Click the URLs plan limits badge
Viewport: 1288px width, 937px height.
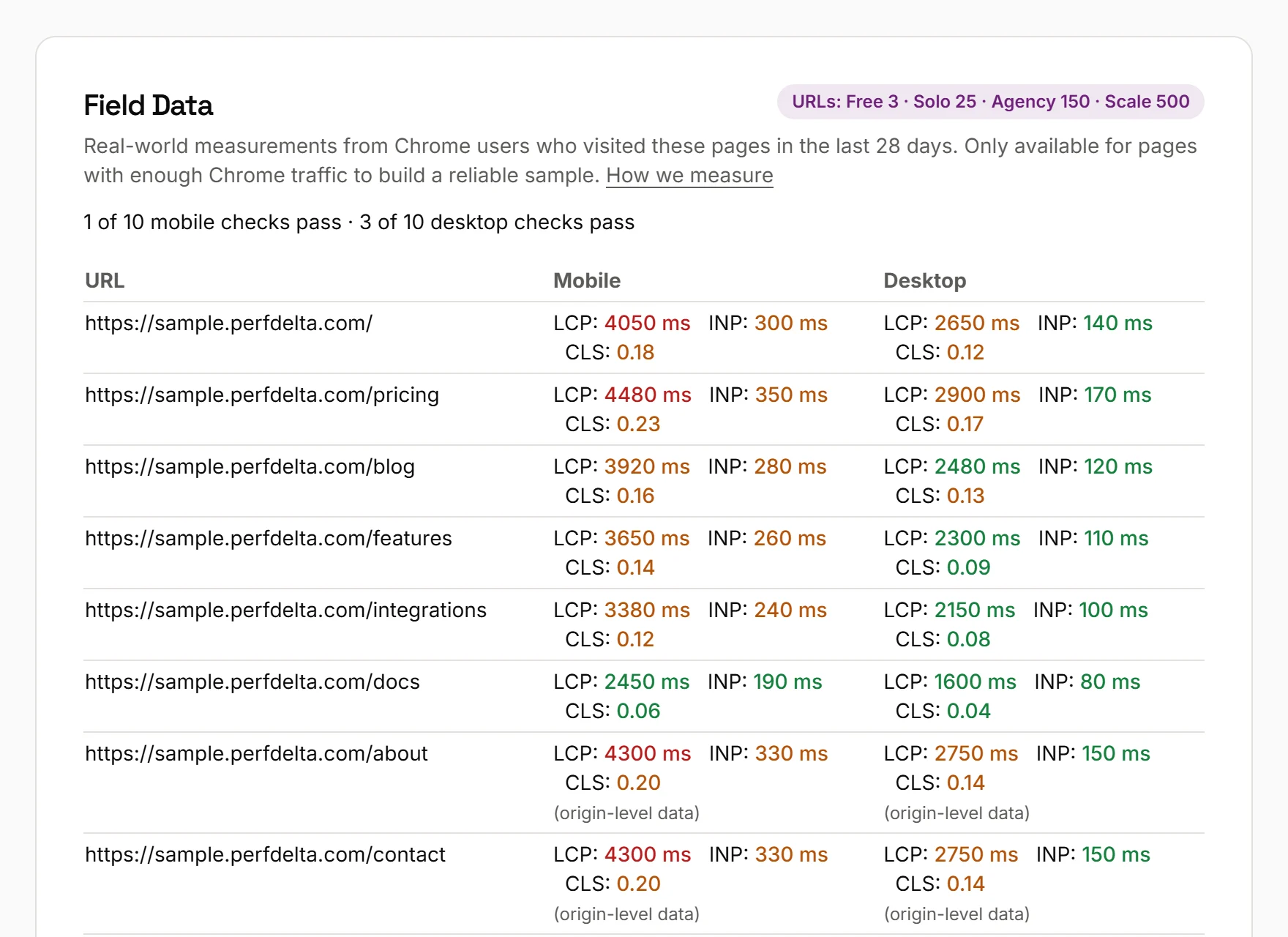pyautogui.click(x=991, y=102)
